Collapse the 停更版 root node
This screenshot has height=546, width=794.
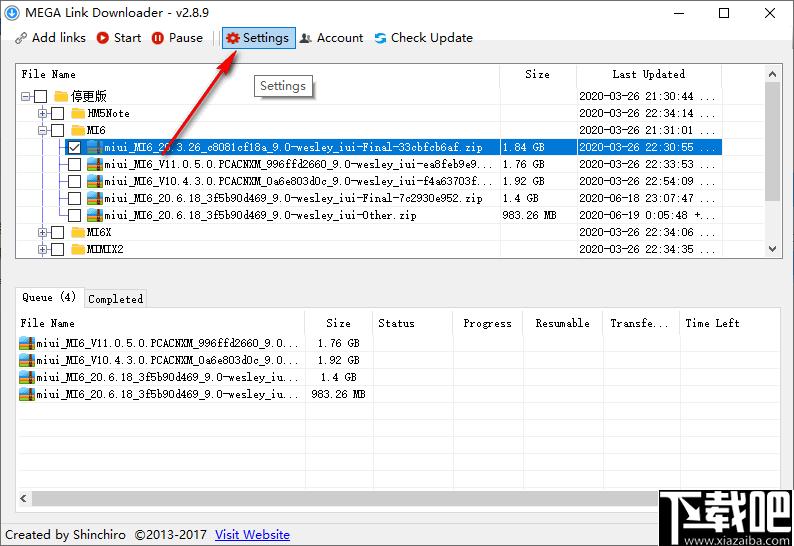[25, 96]
